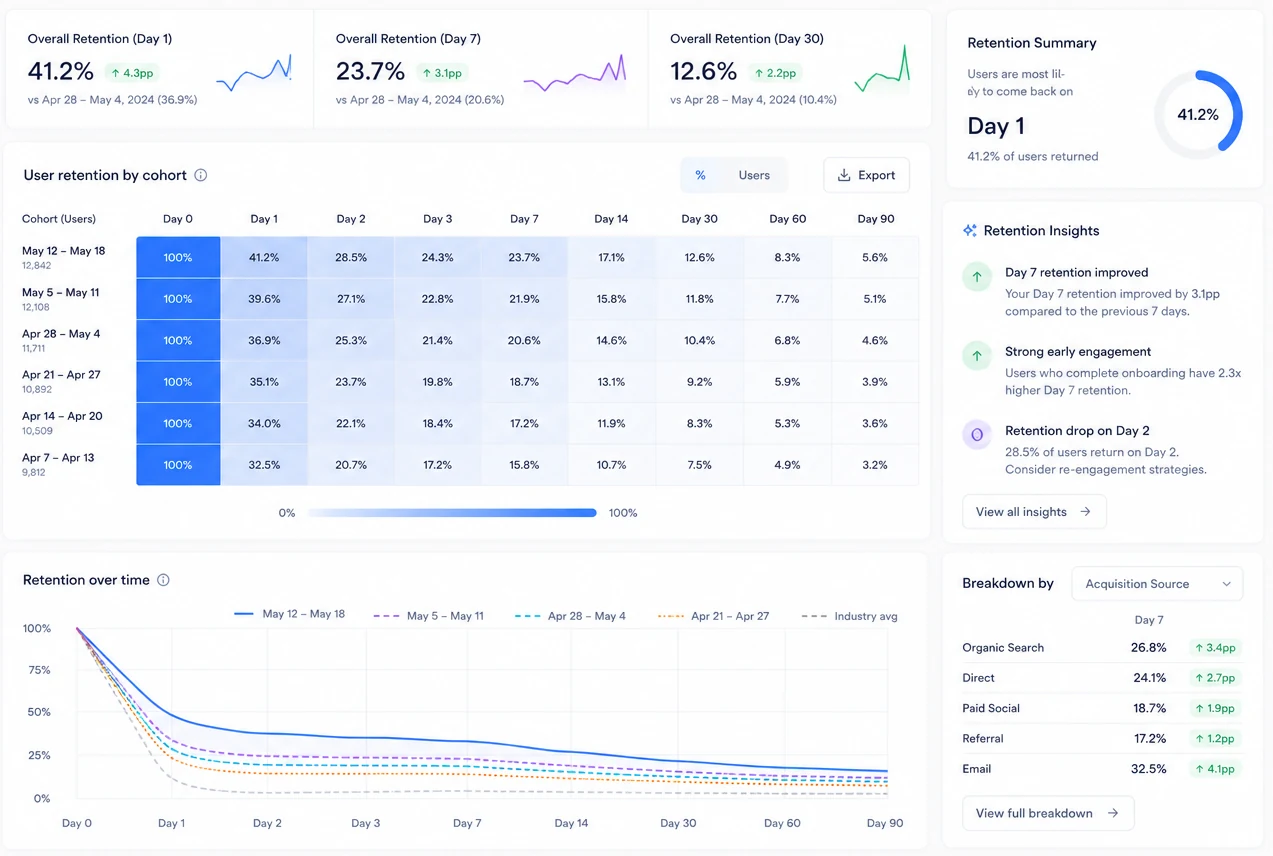
Task: Toggle the Industry avg legend series
Action: [850, 616]
